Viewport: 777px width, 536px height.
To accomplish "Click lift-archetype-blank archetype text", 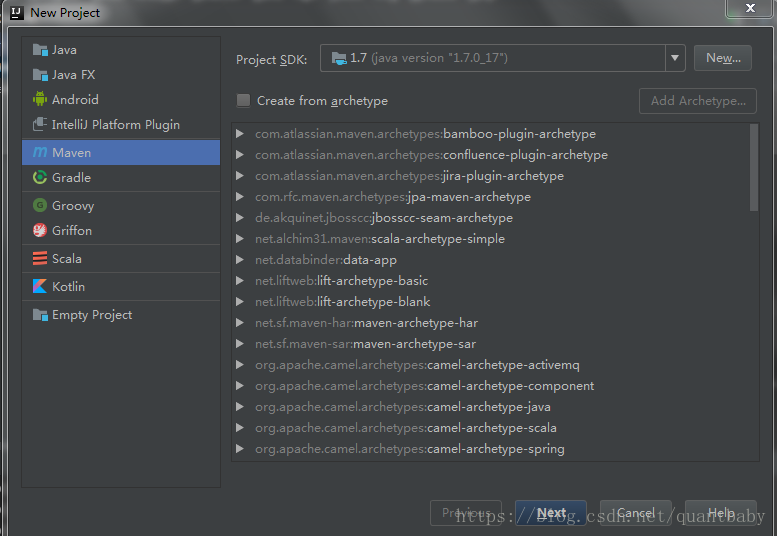I will [x=374, y=302].
